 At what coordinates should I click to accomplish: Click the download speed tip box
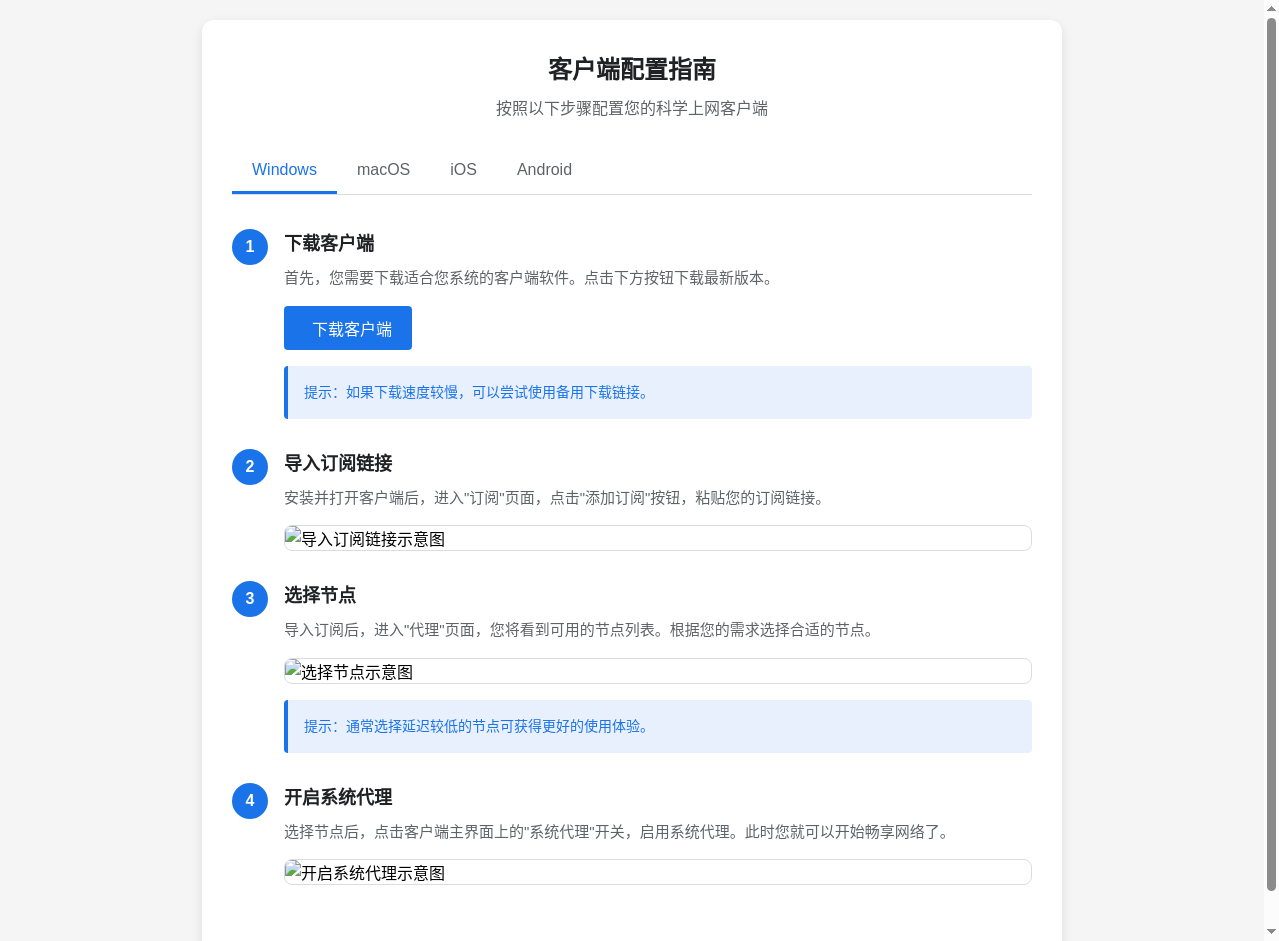(657, 392)
